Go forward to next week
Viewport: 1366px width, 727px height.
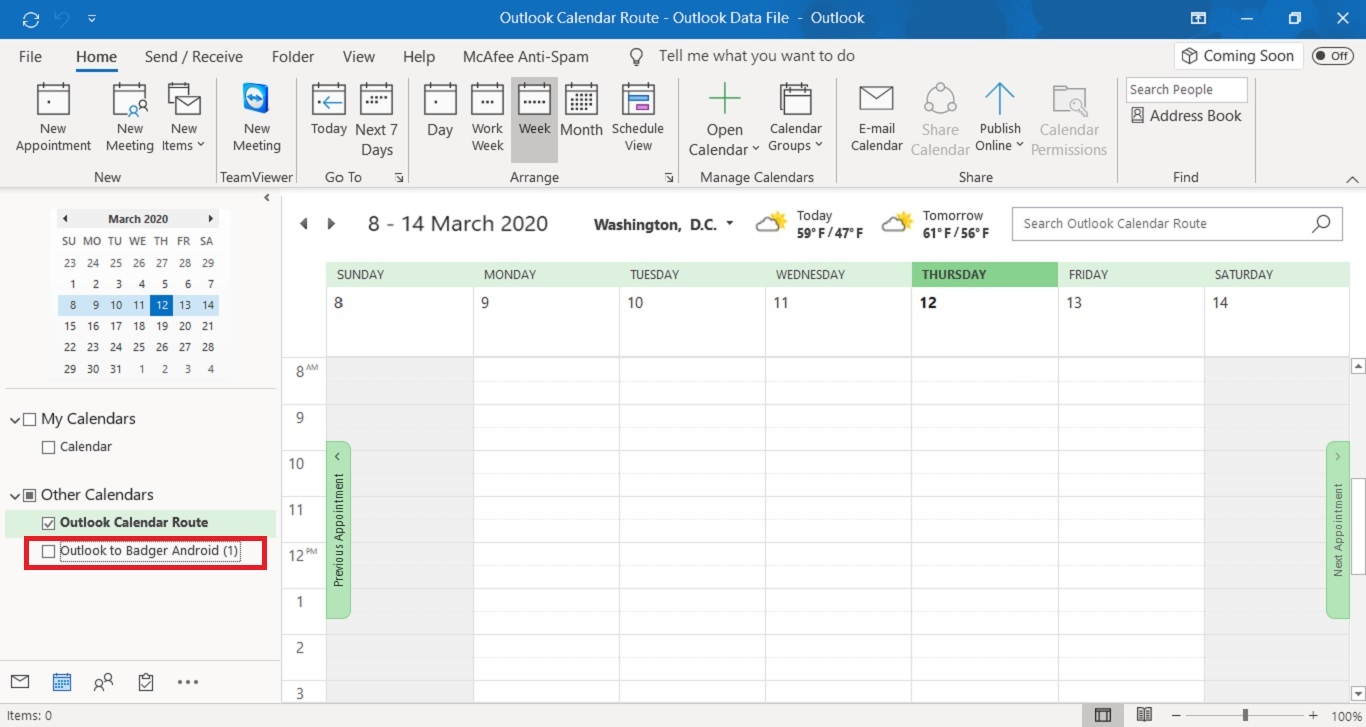tap(331, 224)
